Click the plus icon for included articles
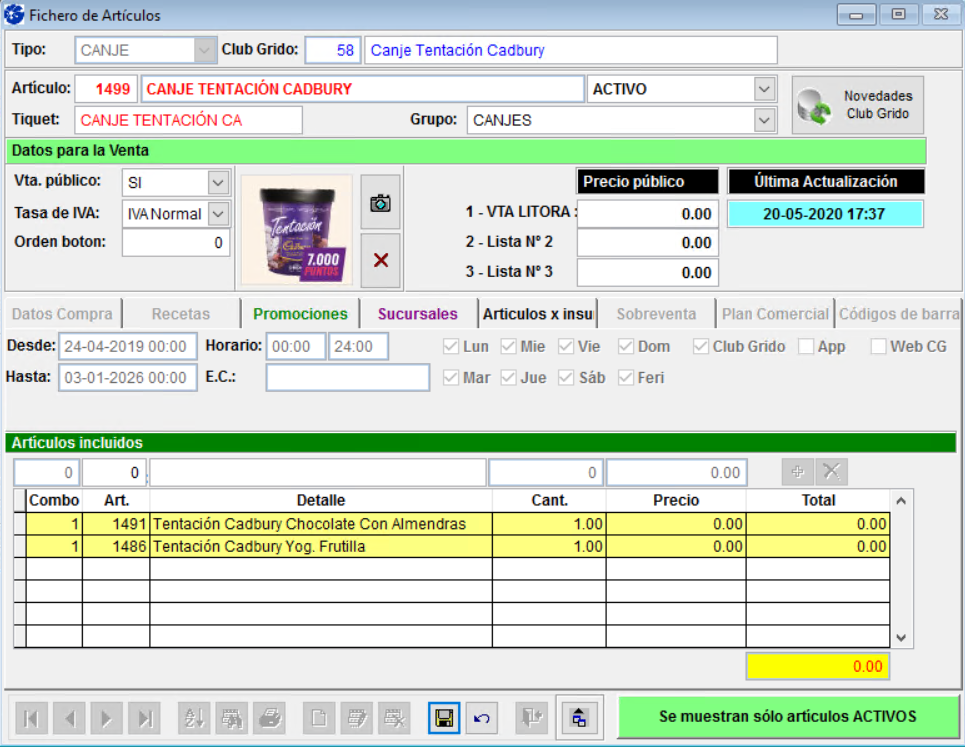Image resolution: width=965 pixels, height=747 pixels. pyautogui.click(x=798, y=472)
